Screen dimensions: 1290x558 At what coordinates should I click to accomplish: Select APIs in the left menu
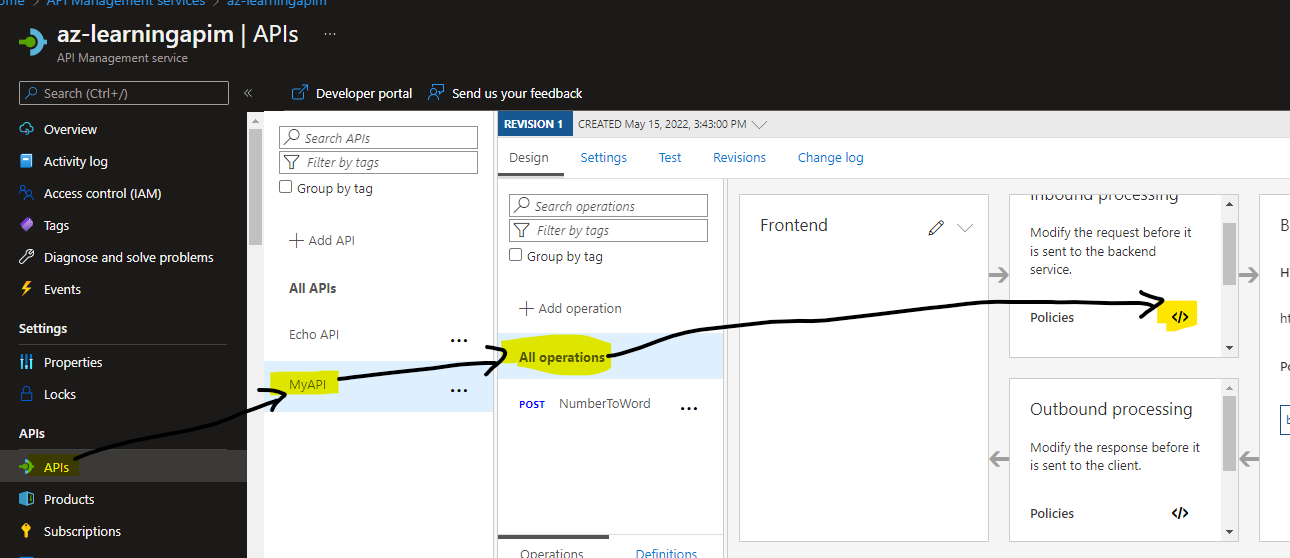pos(56,467)
